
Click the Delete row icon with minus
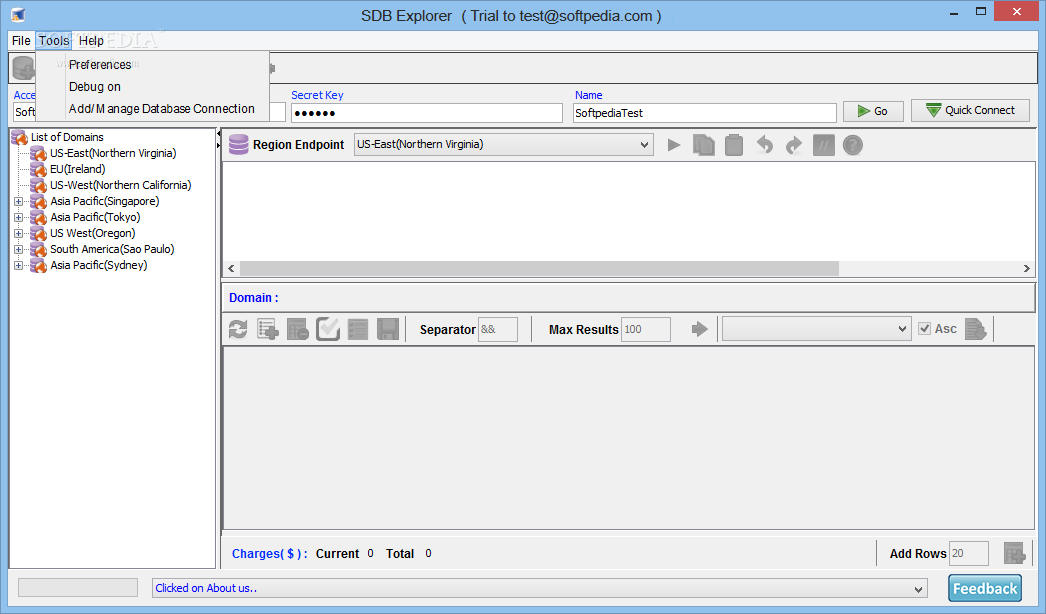[298, 329]
